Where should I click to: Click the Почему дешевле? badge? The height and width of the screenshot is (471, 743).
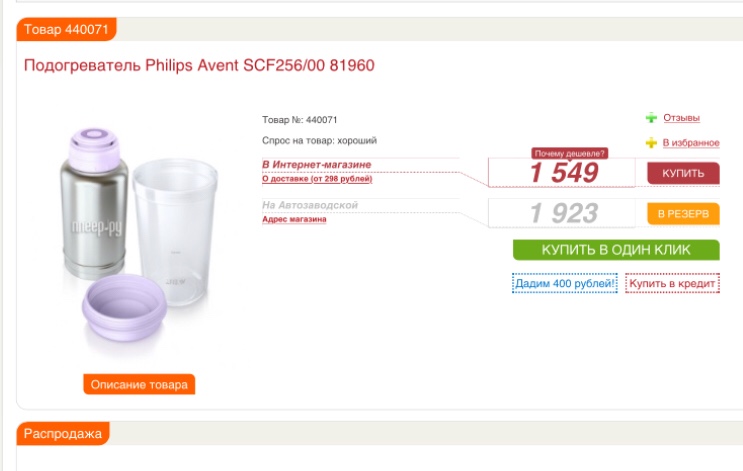tap(569, 153)
